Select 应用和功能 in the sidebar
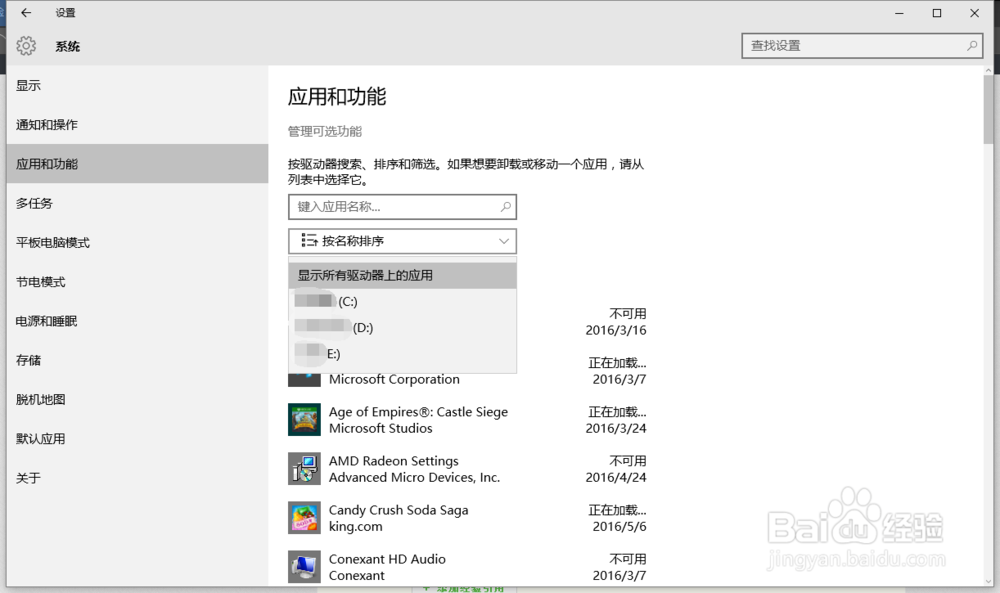1000x593 pixels. (x=137, y=164)
